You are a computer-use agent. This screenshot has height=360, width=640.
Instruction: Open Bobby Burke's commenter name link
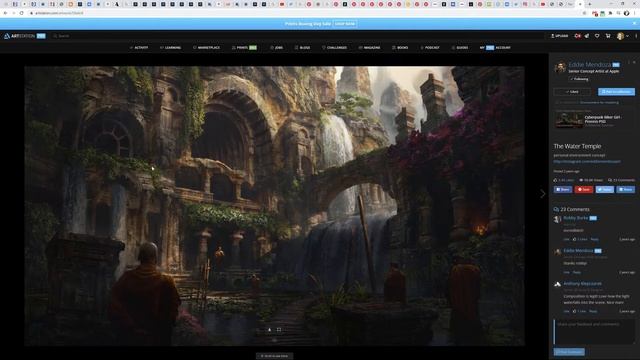coord(576,218)
